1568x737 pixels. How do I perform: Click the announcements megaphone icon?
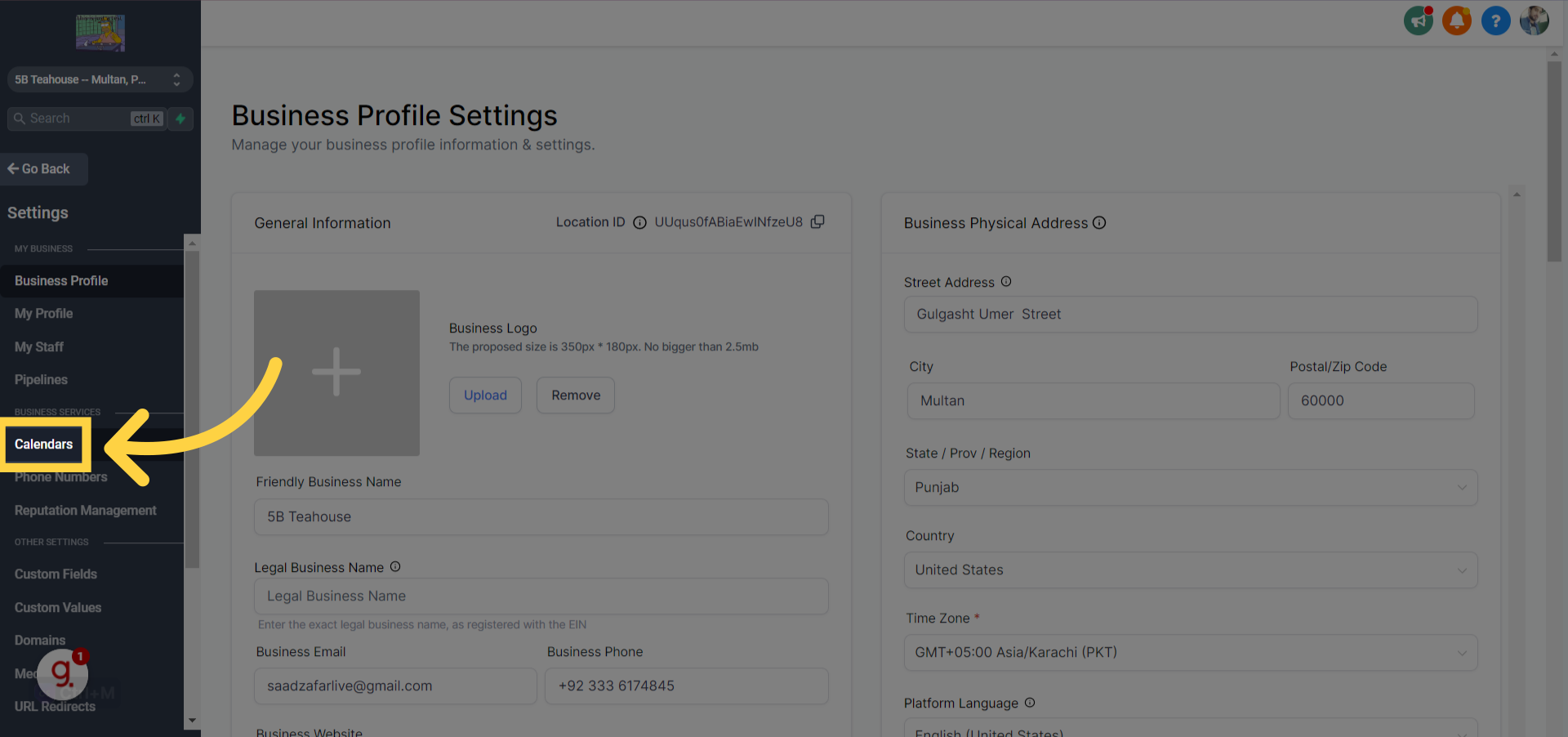click(x=1419, y=20)
